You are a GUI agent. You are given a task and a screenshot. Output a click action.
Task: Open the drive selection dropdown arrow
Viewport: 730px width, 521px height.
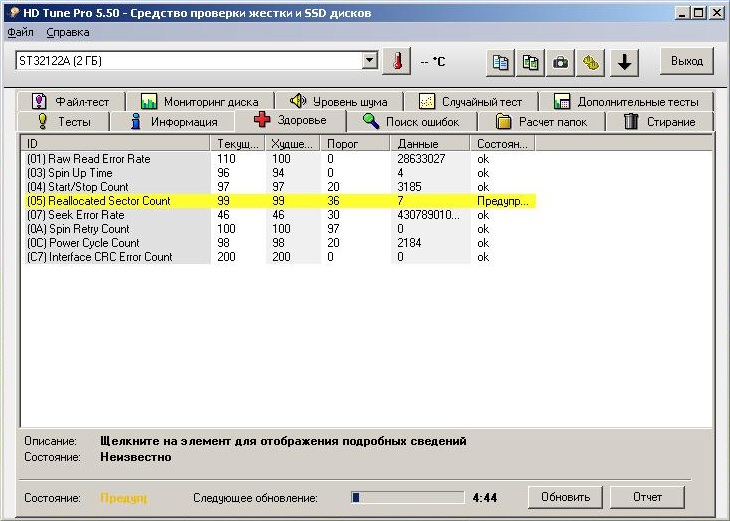click(x=370, y=61)
